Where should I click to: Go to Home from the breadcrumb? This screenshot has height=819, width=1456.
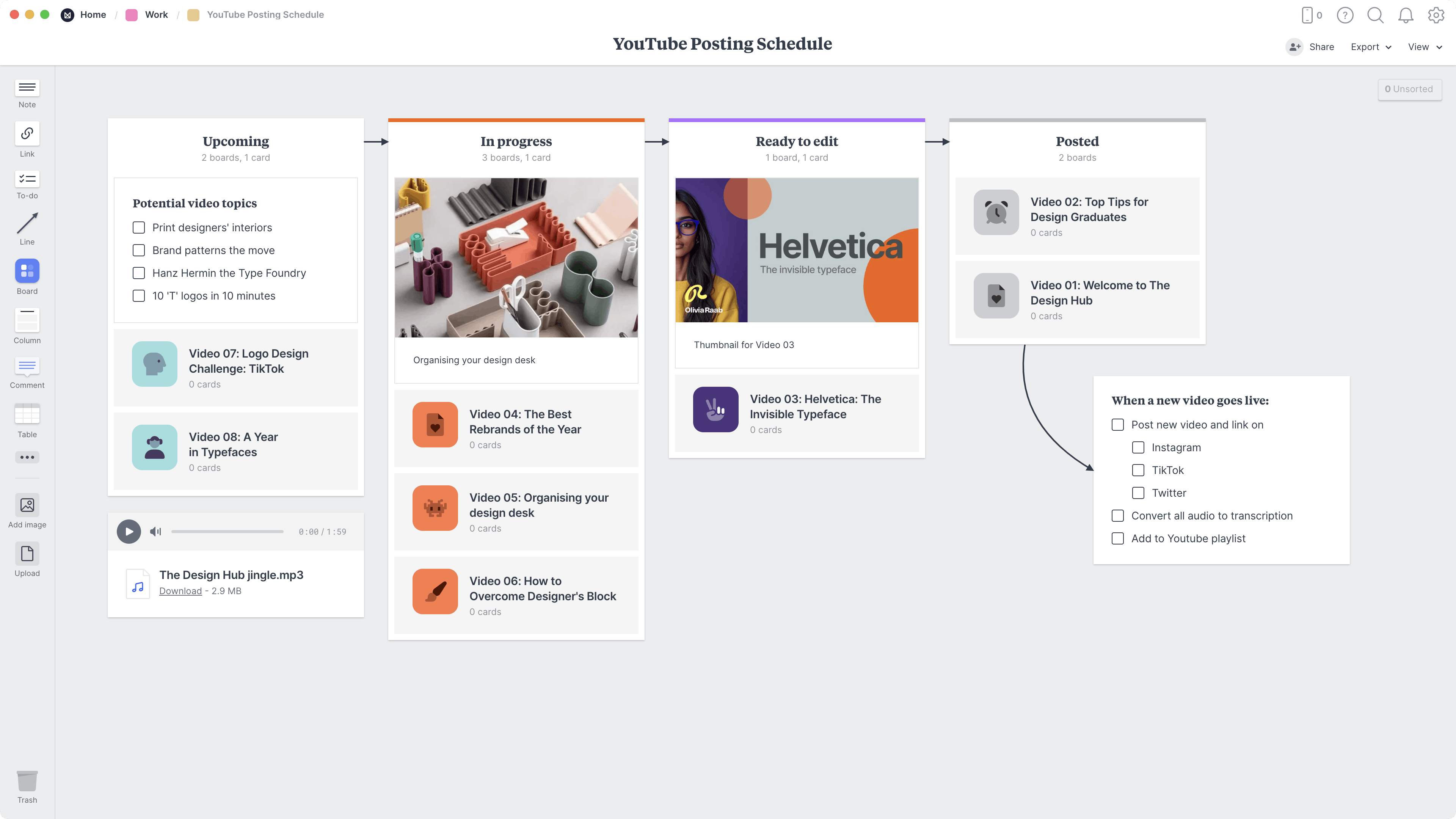(x=93, y=15)
